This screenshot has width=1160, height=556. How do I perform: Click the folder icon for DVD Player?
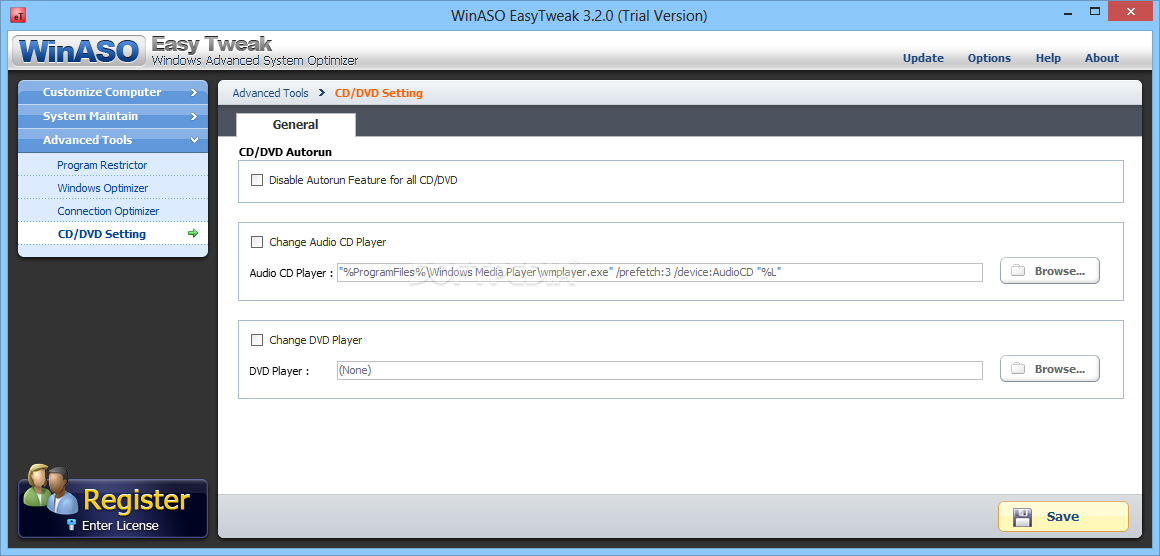(x=1018, y=368)
